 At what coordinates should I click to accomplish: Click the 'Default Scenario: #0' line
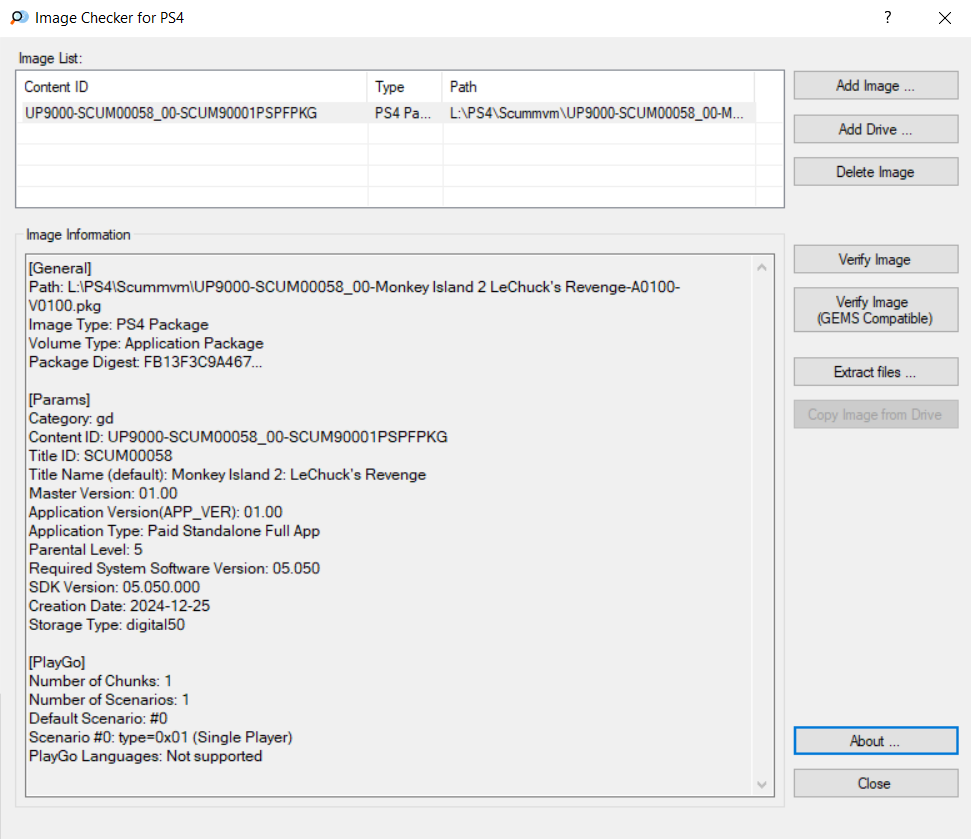pyautogui.click(x=98, y=718)
